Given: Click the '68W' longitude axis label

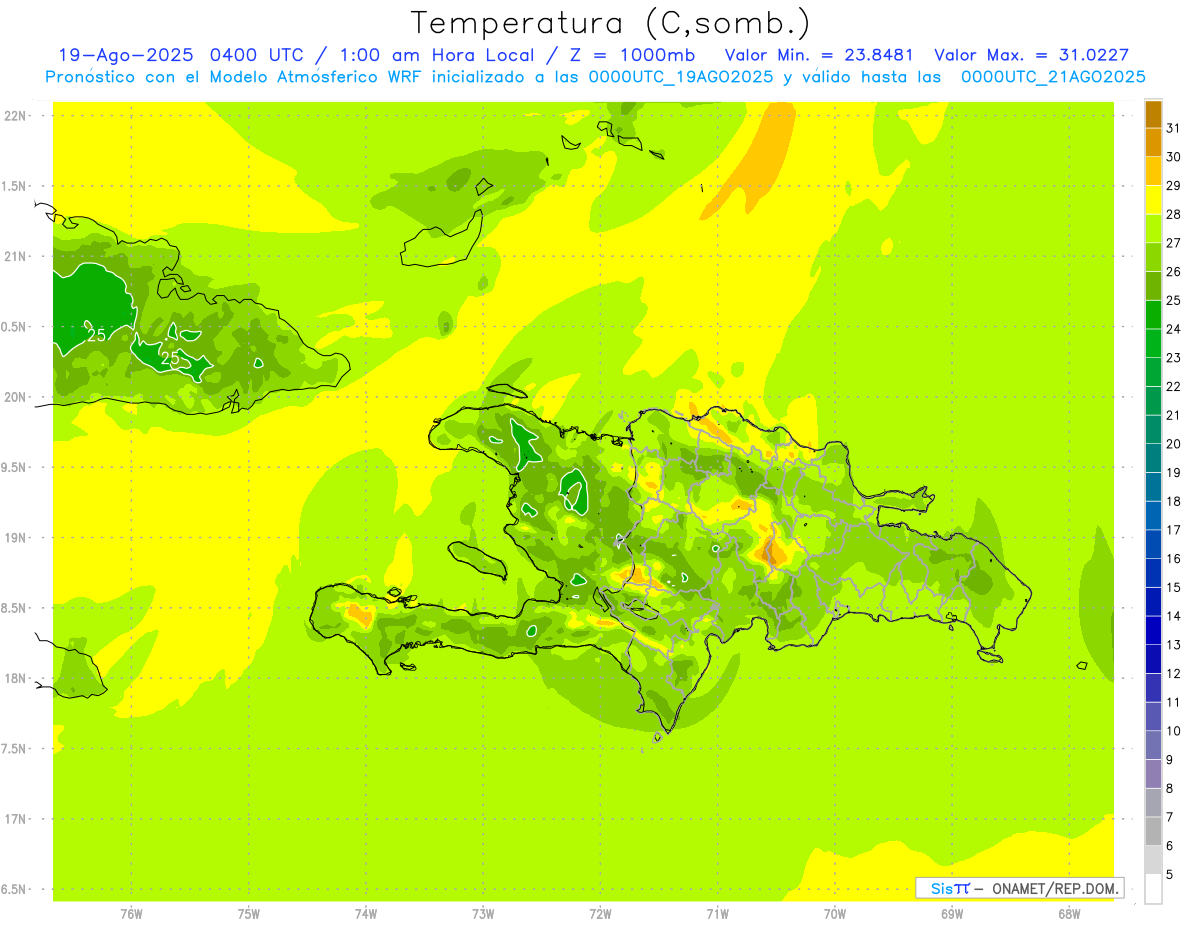Looking at the screenshot, I should coord(1069,913).
